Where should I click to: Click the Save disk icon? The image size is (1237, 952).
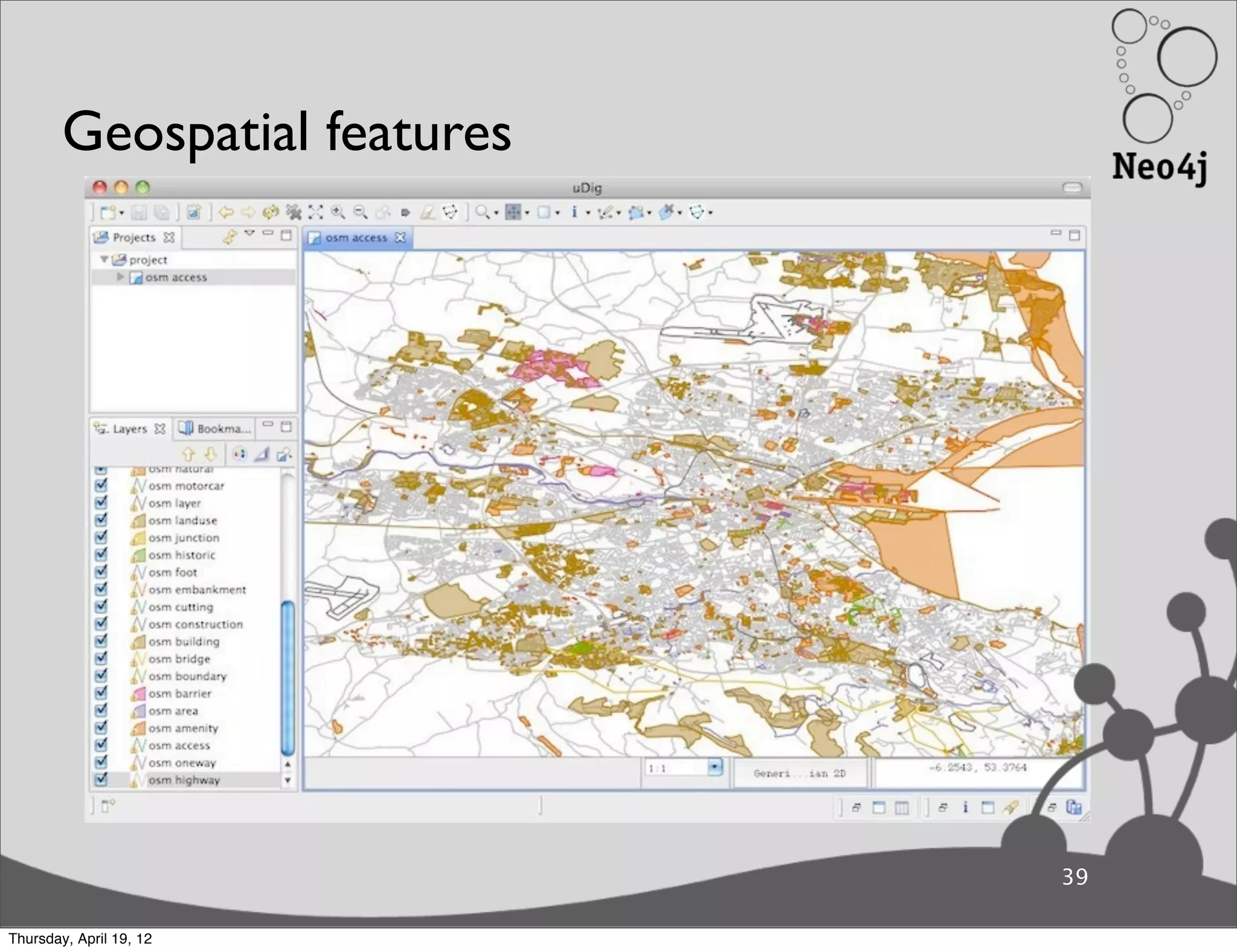point(139,213)
